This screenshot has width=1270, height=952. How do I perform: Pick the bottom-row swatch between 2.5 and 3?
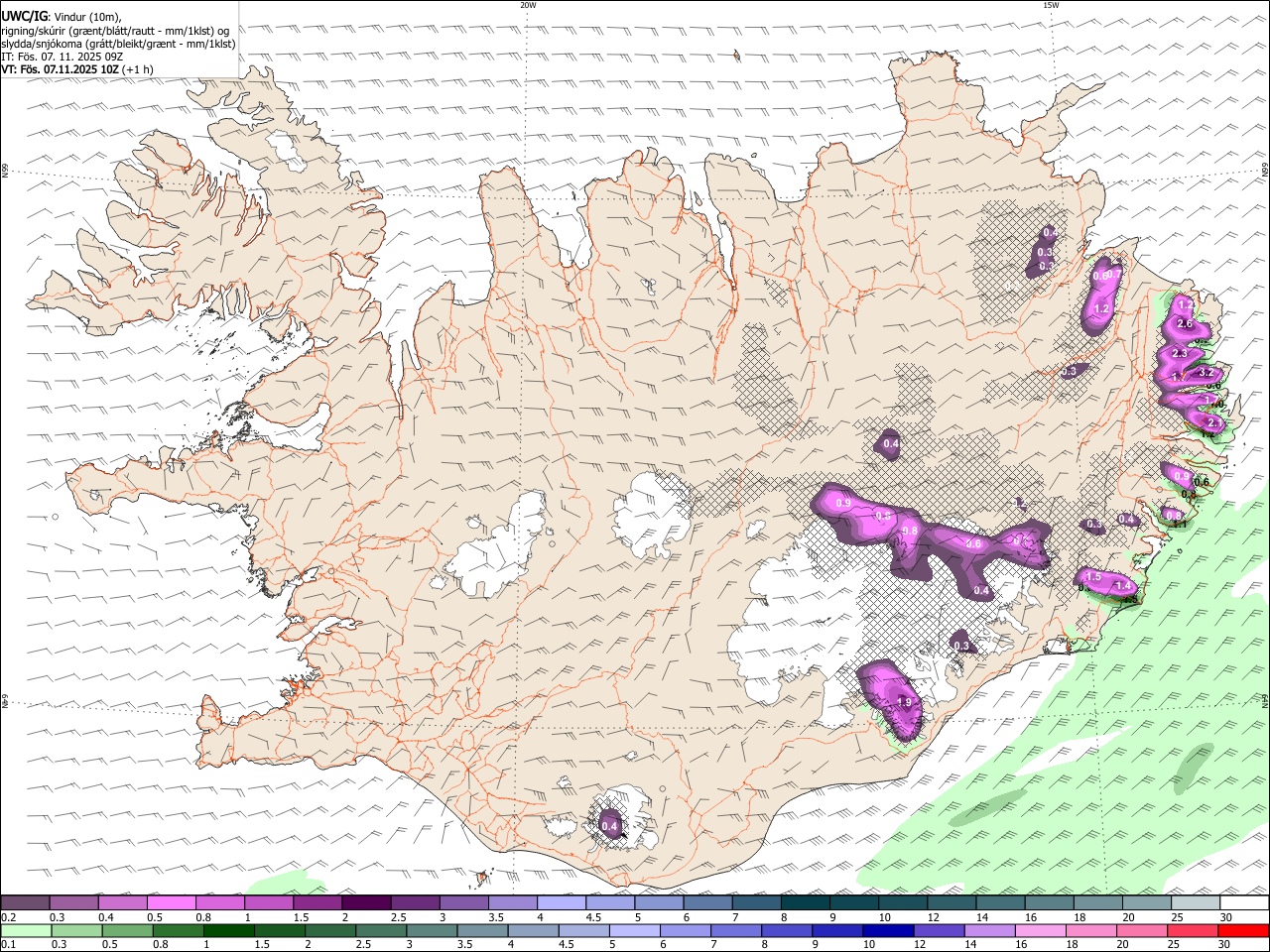pyautogui.click(x=380, y=931)
